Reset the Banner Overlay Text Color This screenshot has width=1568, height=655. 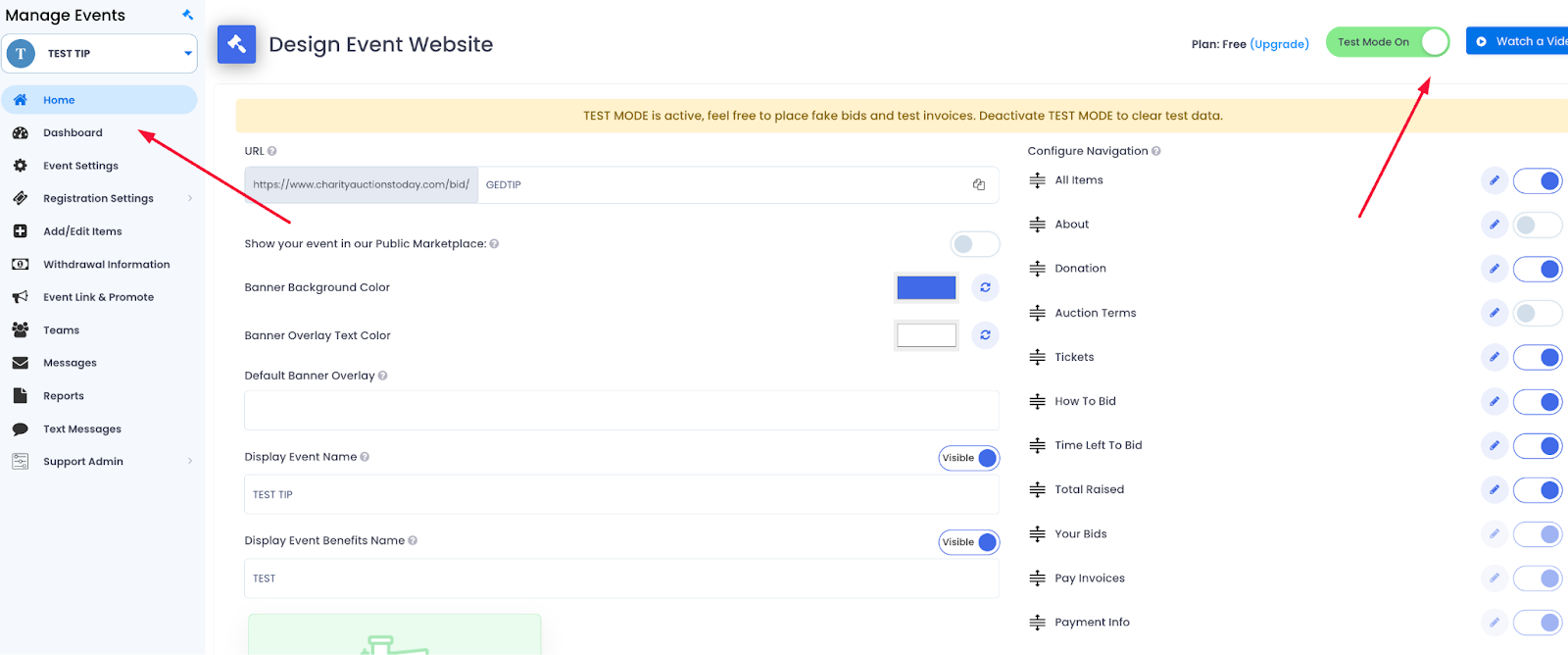tap(985, 335)
